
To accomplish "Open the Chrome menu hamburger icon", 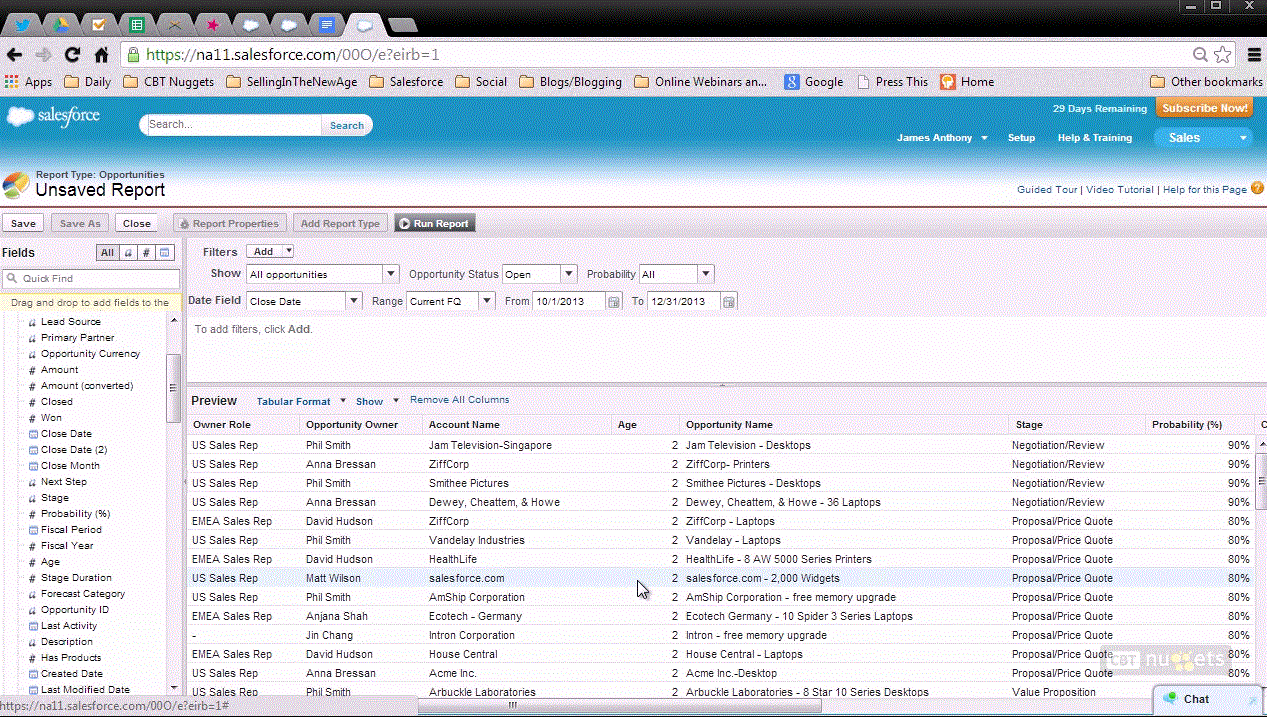I will 1254,55.
